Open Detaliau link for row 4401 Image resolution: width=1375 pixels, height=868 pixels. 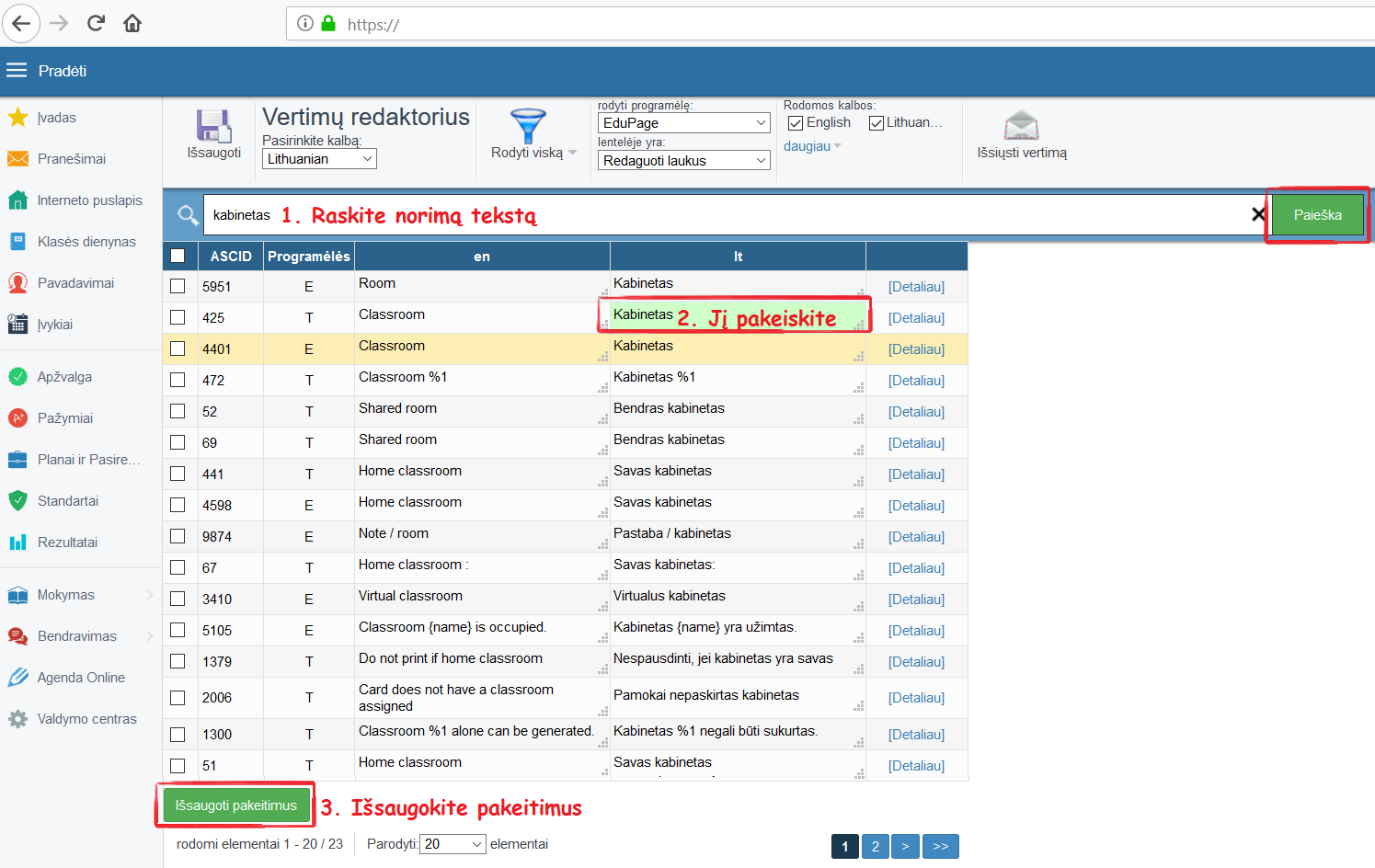tap(916, 349)
